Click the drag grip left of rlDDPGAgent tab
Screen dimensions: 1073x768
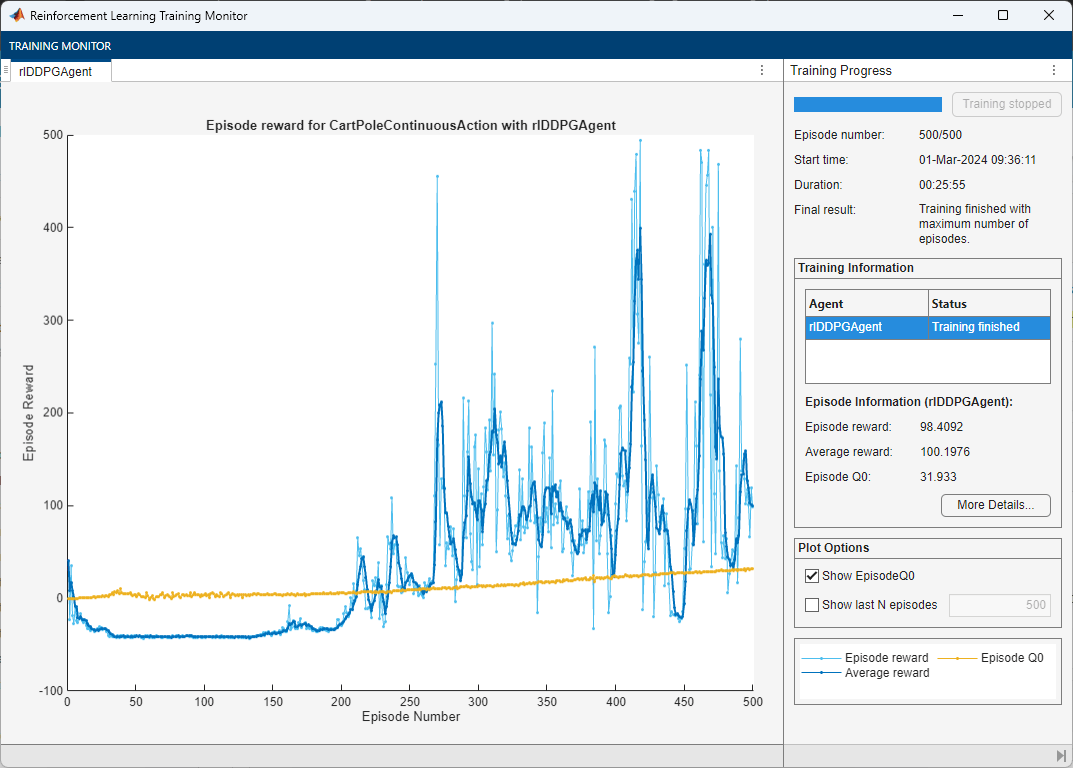coord(6,71)
